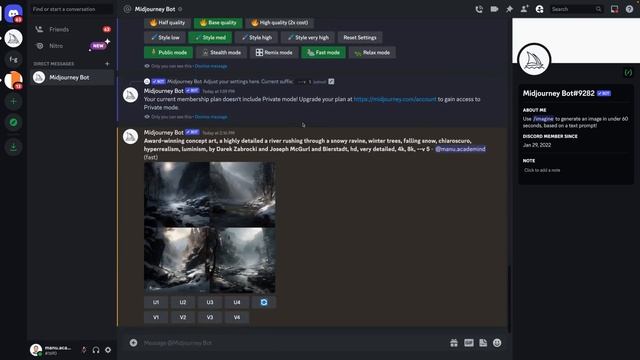
Task: Click Midjourney Bot avatar beside prompt message
Action: (131, 136)
